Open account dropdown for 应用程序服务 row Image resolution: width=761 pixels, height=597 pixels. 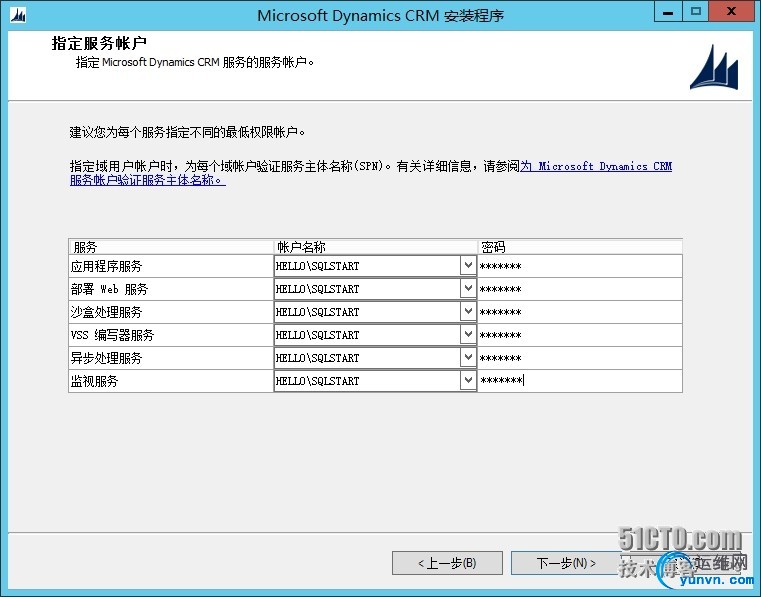click(468, 266)
